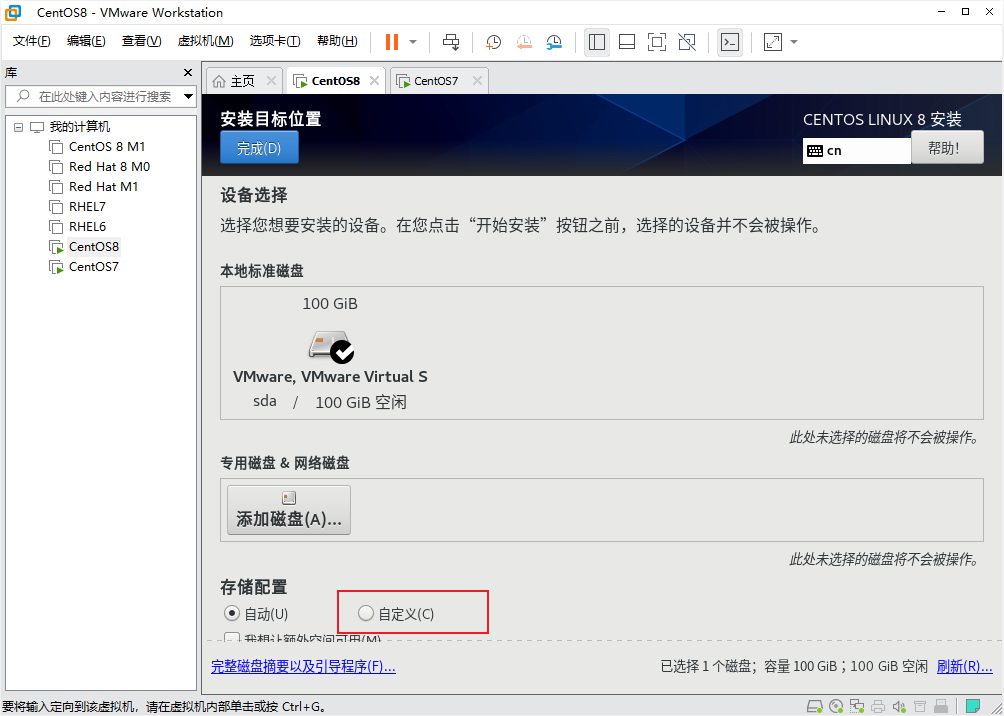This screenshot has height=716, width=1004.
Task: Click the gray box device status icon
Action: coord(919,707)
